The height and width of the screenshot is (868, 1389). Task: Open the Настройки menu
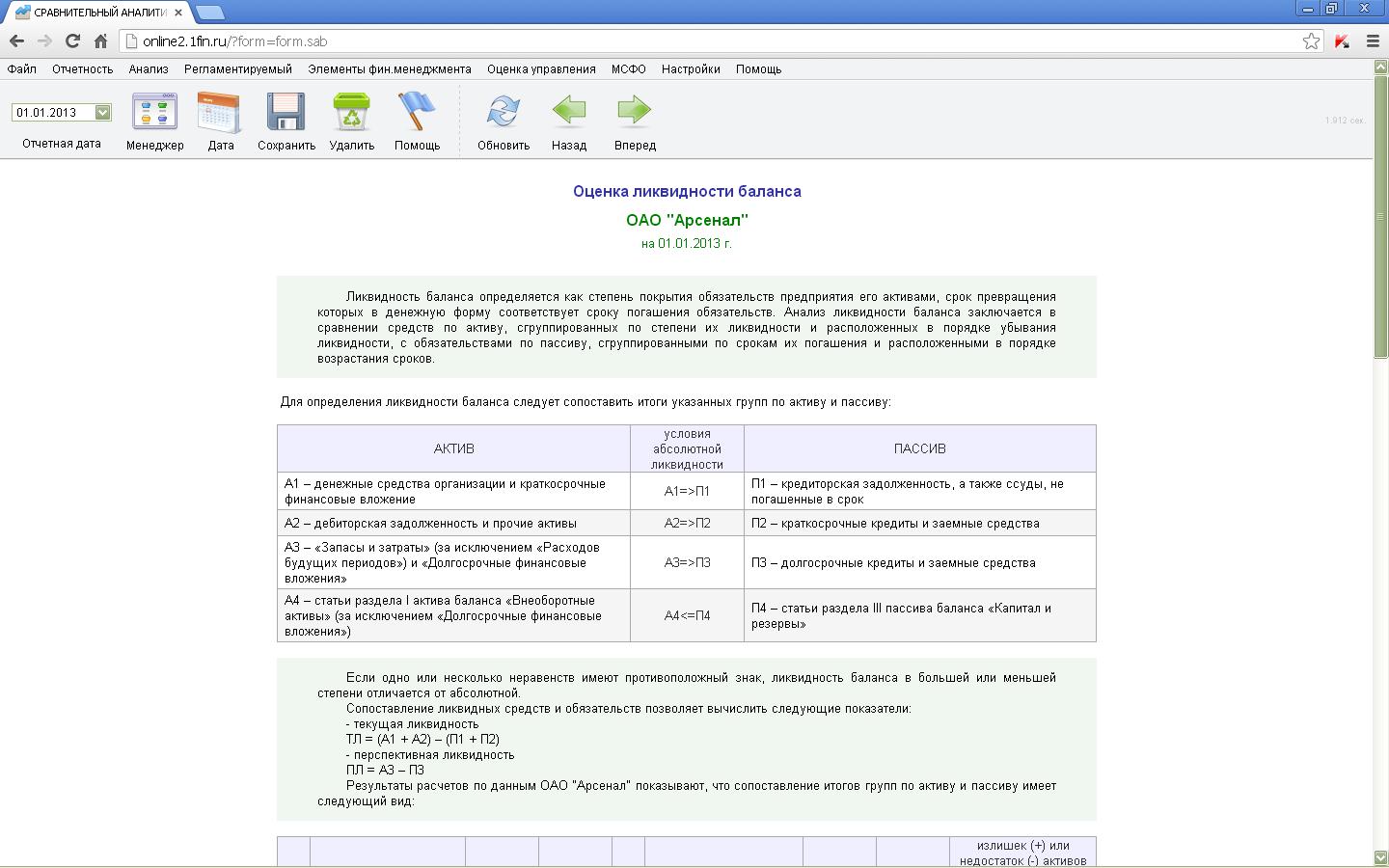[x=691, y=69]
